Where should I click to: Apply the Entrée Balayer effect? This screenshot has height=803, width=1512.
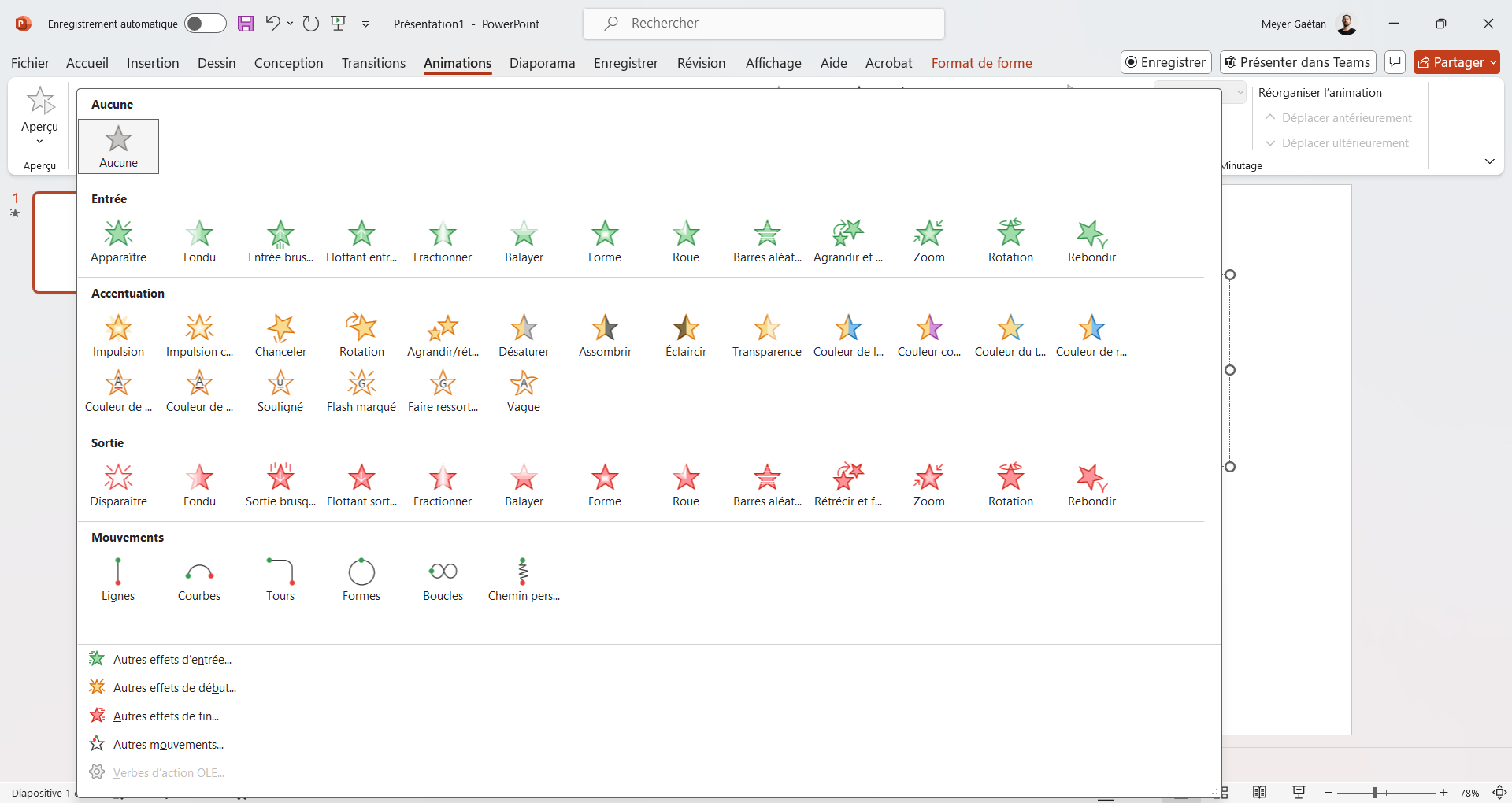tap(524, 241)
